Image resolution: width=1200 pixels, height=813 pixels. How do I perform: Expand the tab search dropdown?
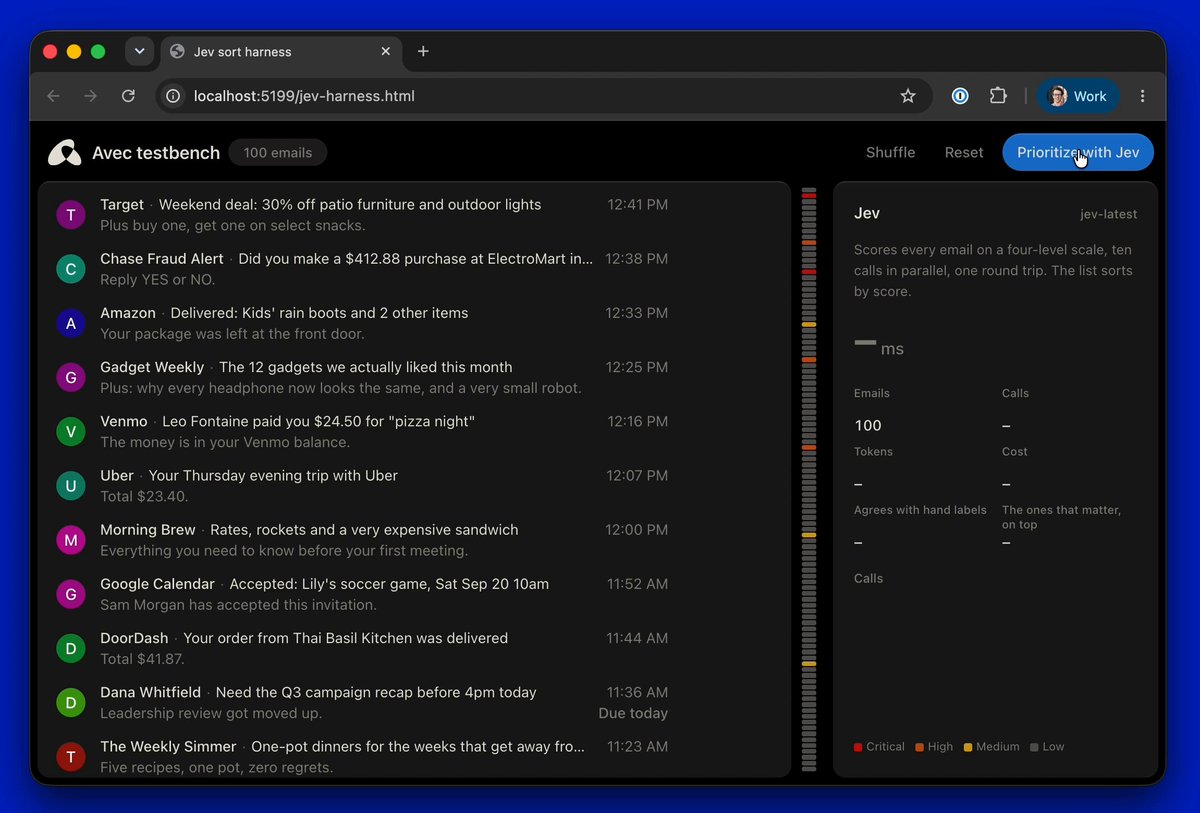[139, 51]
